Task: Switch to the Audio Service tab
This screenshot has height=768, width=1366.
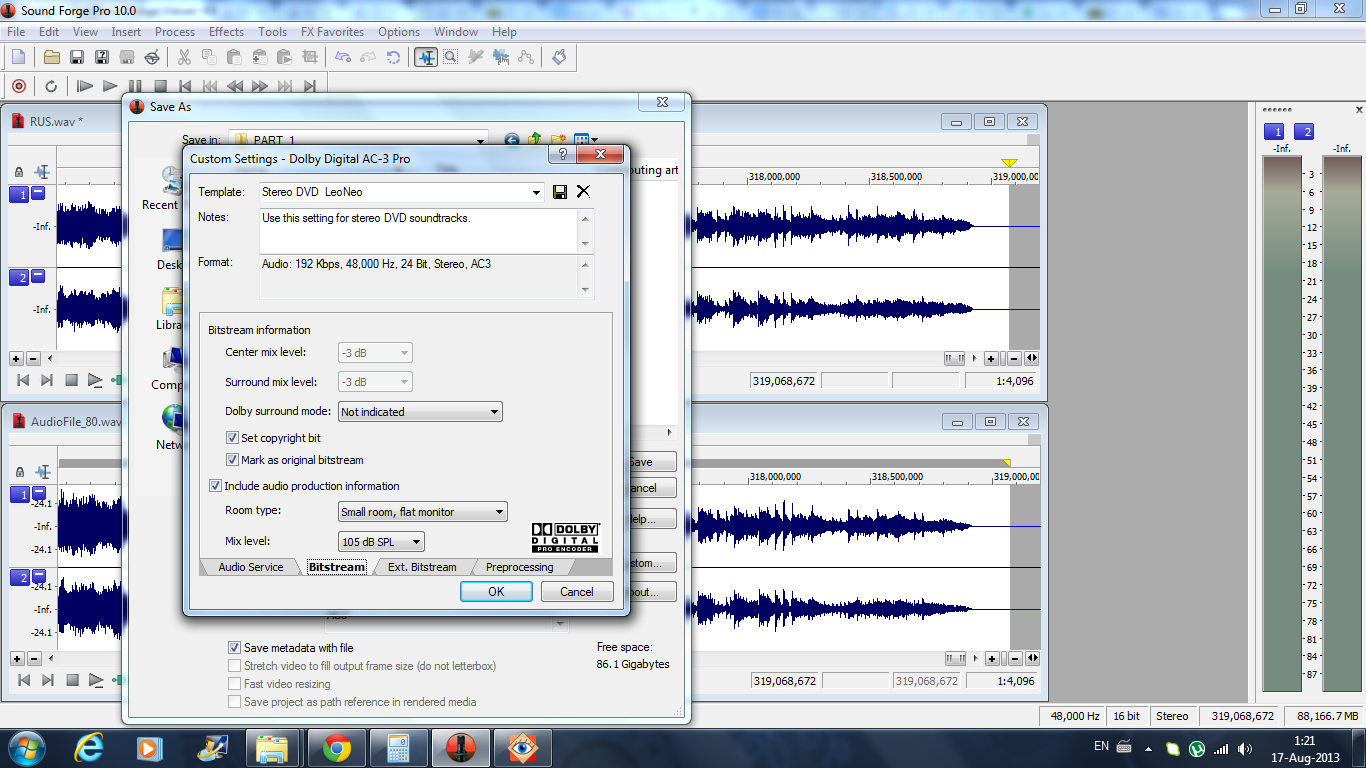Action: click(251, 567)
